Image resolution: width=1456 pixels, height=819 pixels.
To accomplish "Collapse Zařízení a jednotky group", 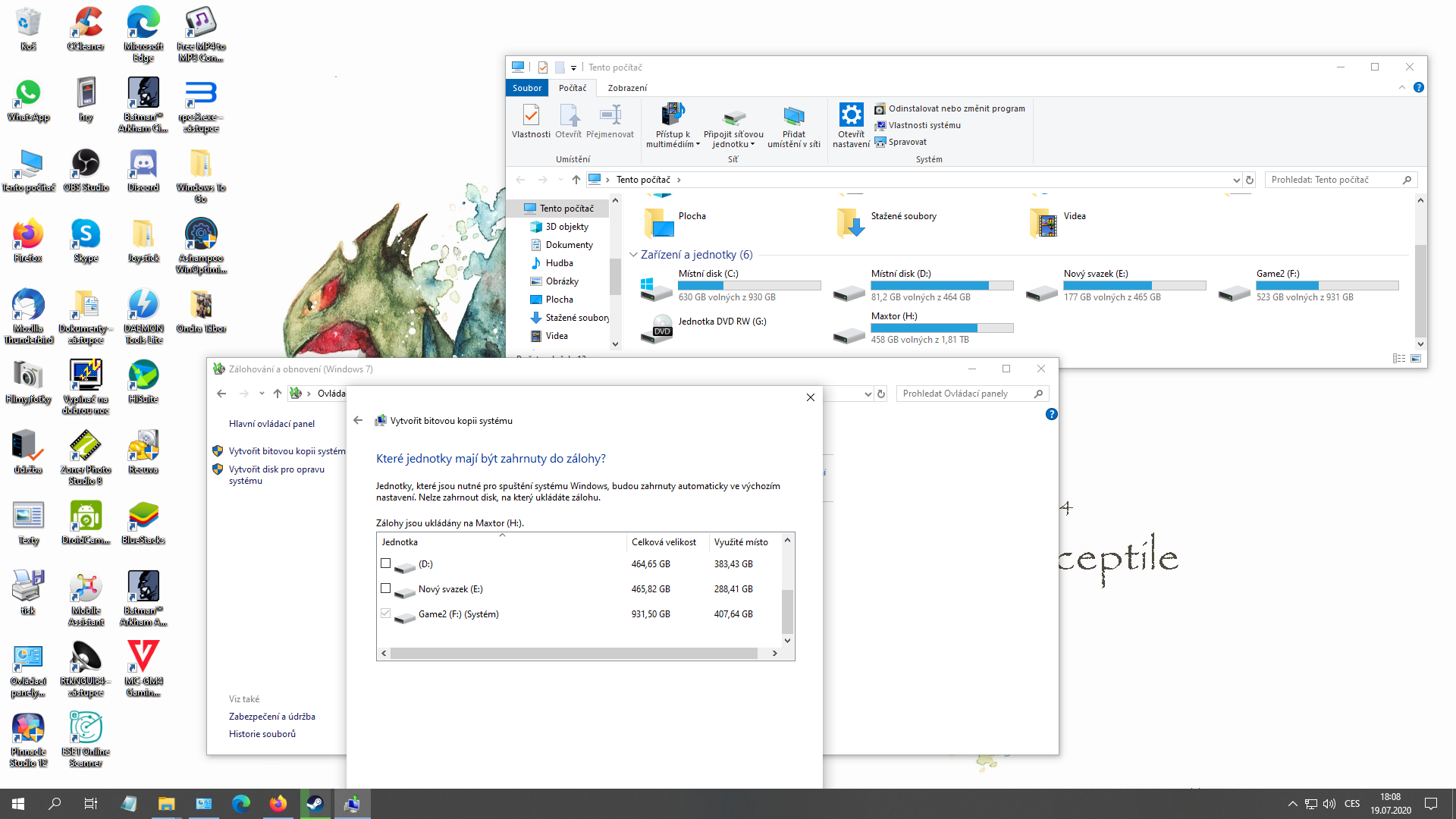I will (633, 255).
